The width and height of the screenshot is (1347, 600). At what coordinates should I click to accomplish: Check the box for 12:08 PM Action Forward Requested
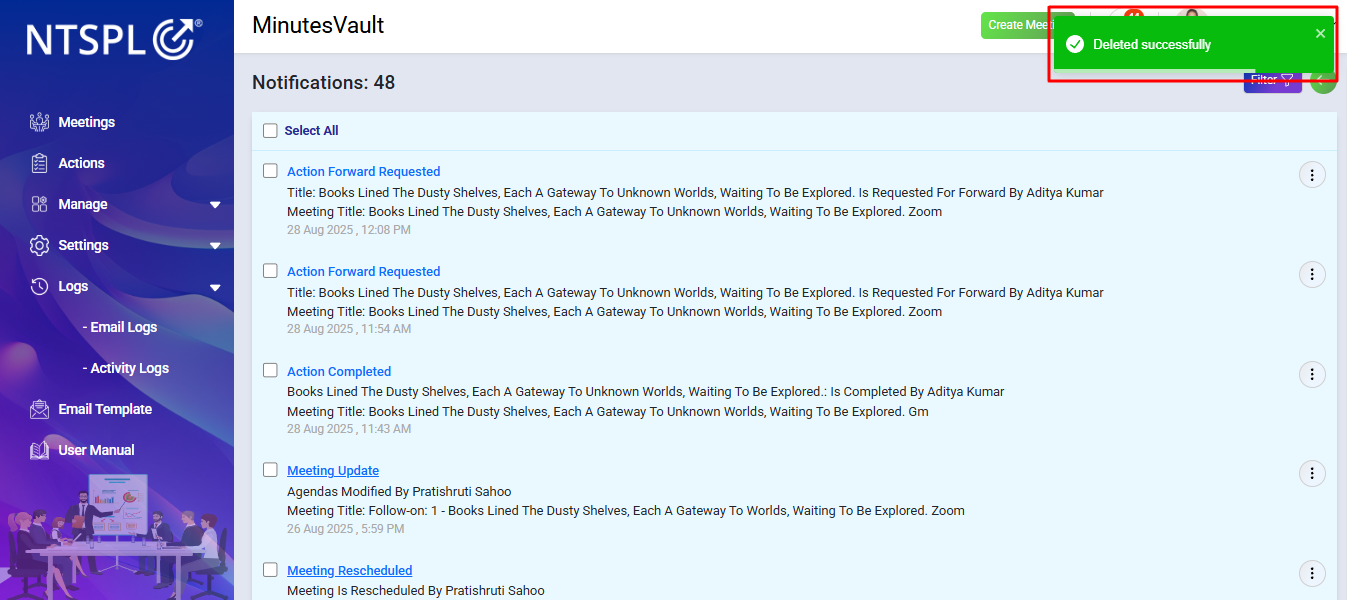[270, 171]
